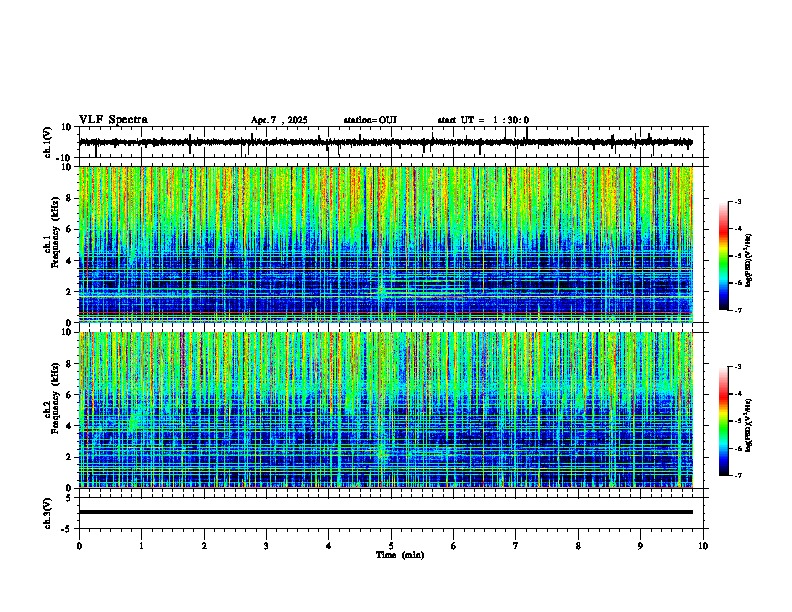This screenshot has width=792, height=612.
Task: Click the ch.1 color scale bar
Action: tap(724, 256)
